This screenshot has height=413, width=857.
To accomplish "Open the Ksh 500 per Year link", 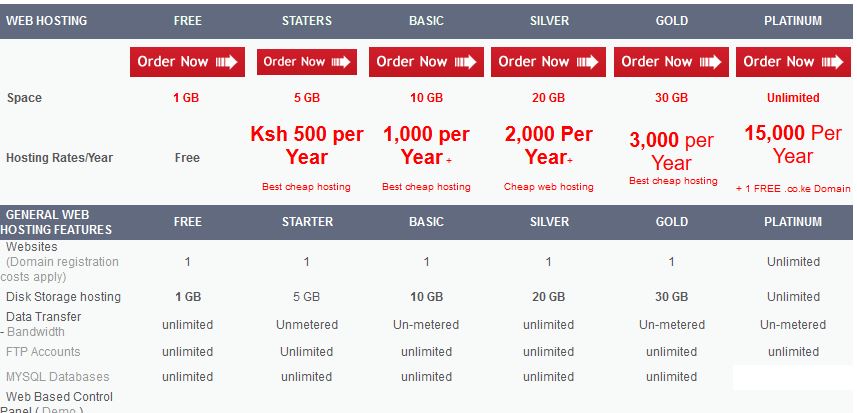I will coord(307,146).
